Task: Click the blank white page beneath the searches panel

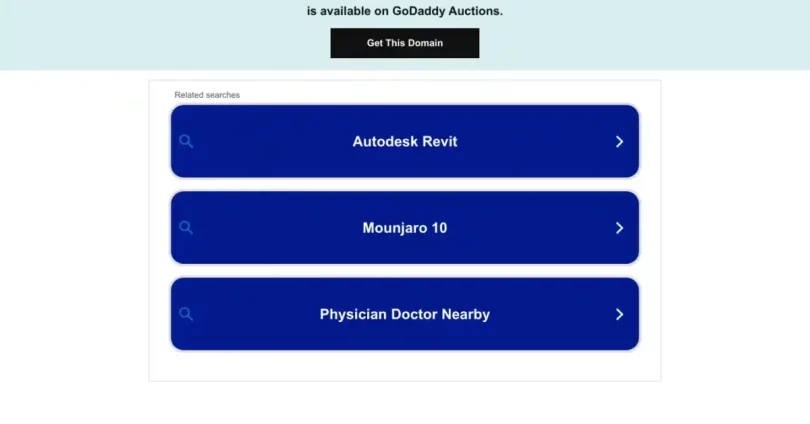Action: pos(404,403)
